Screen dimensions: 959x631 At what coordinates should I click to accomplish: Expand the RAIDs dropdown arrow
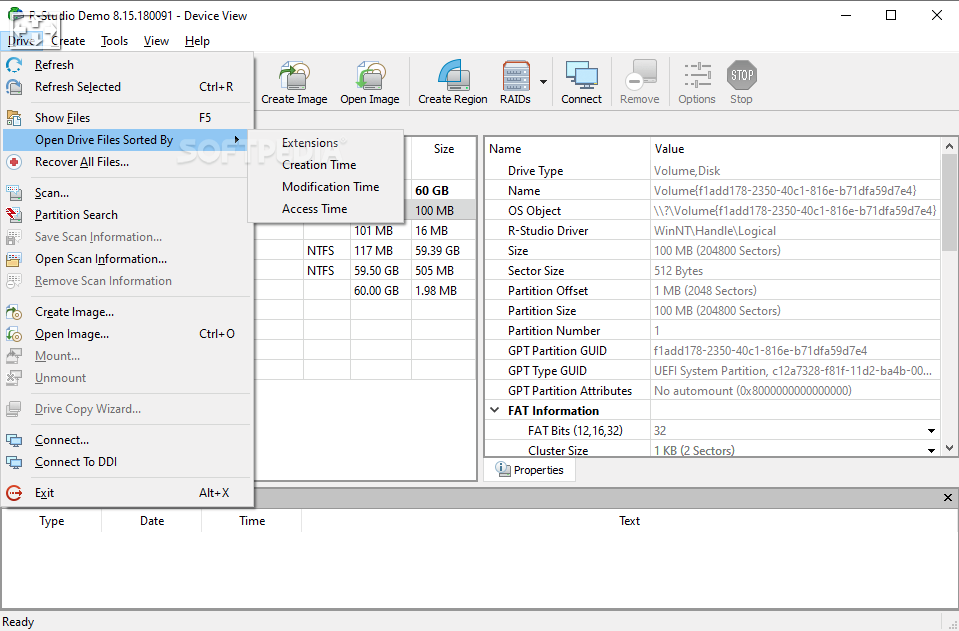tap(544, 82)
